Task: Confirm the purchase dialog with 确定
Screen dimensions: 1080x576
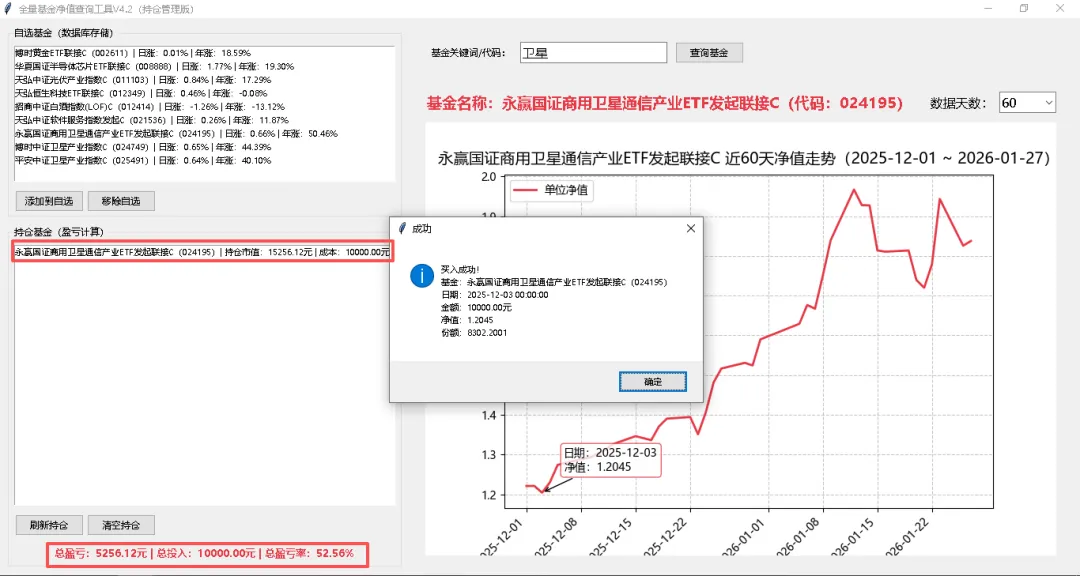Action: (x=652, y=382)
